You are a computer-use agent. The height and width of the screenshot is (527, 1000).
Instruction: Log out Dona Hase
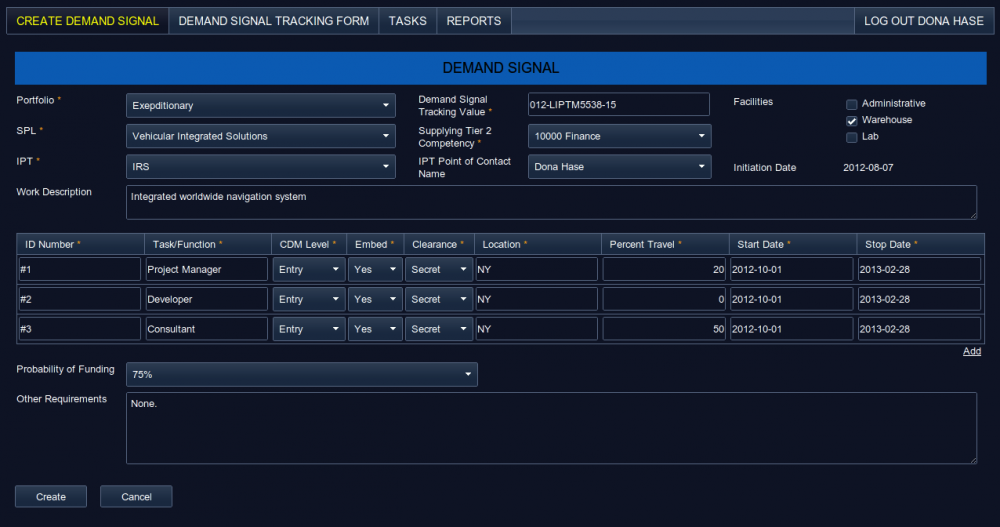point(923,21)
